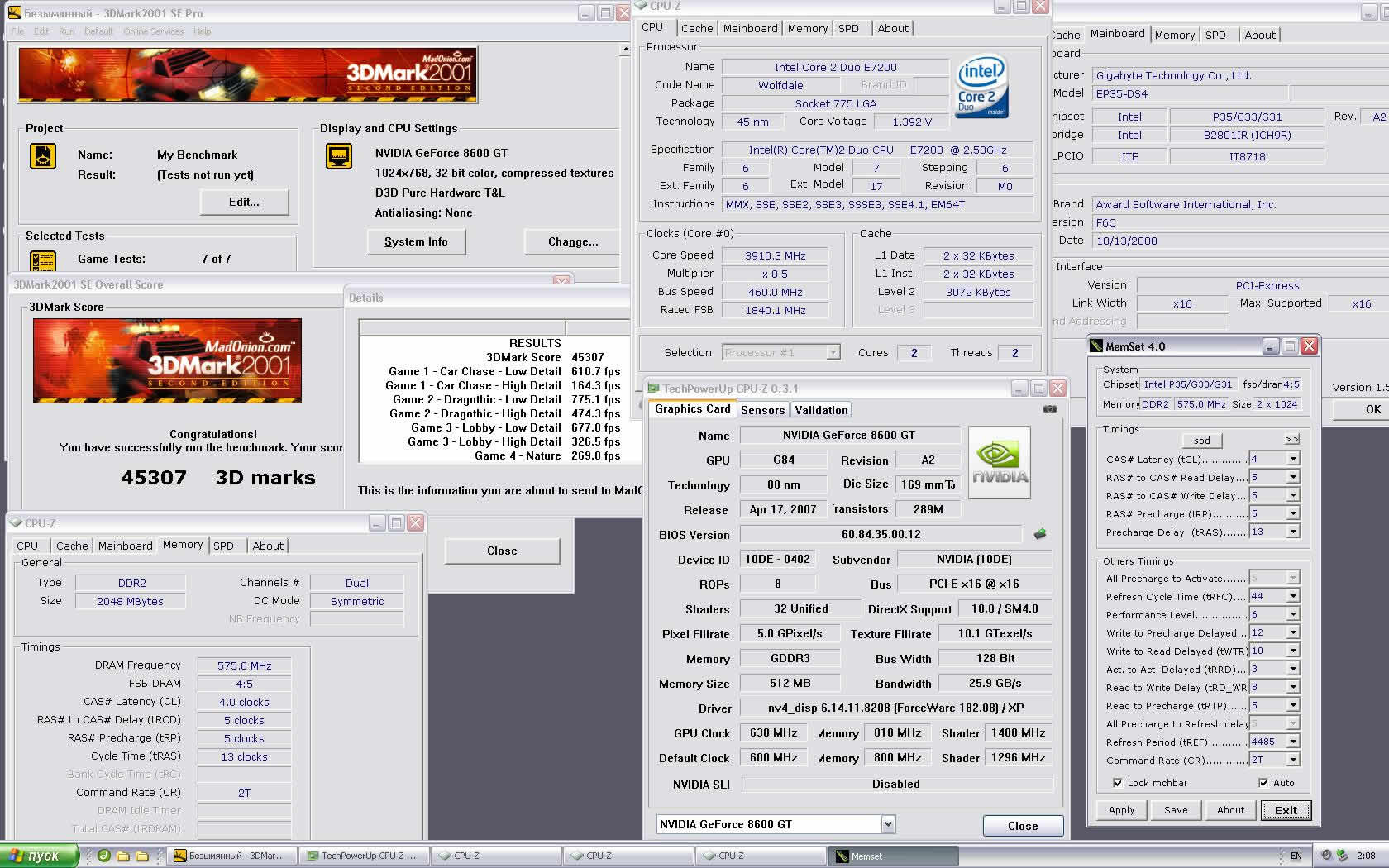Image resolution: width=1389 pixels, height=868 pixels.
Task: Click the 3DMark2001 banner in score window
Action: point(167,361)
